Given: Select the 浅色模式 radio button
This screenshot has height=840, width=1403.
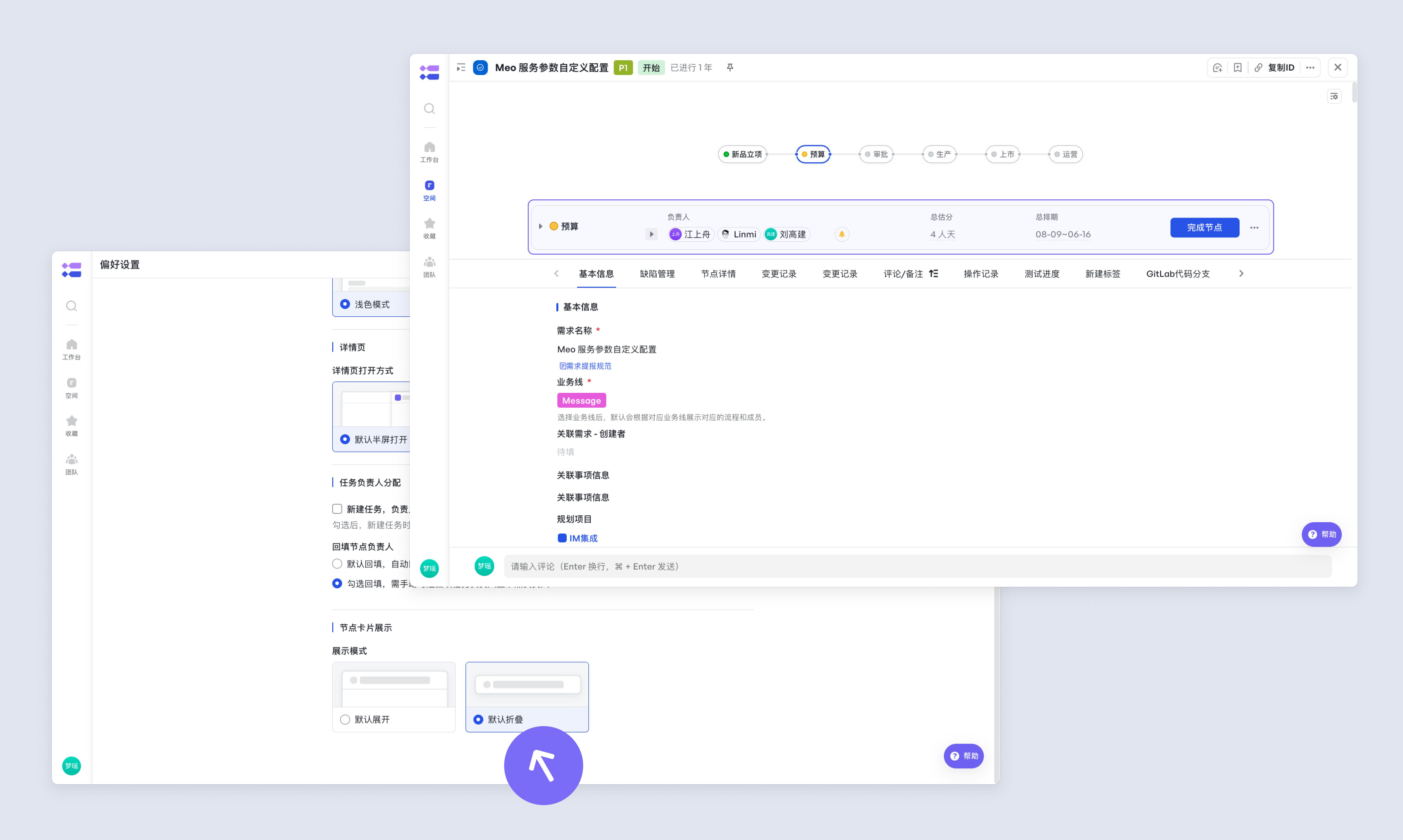Looking at the screenshot, I should [345, 304].
